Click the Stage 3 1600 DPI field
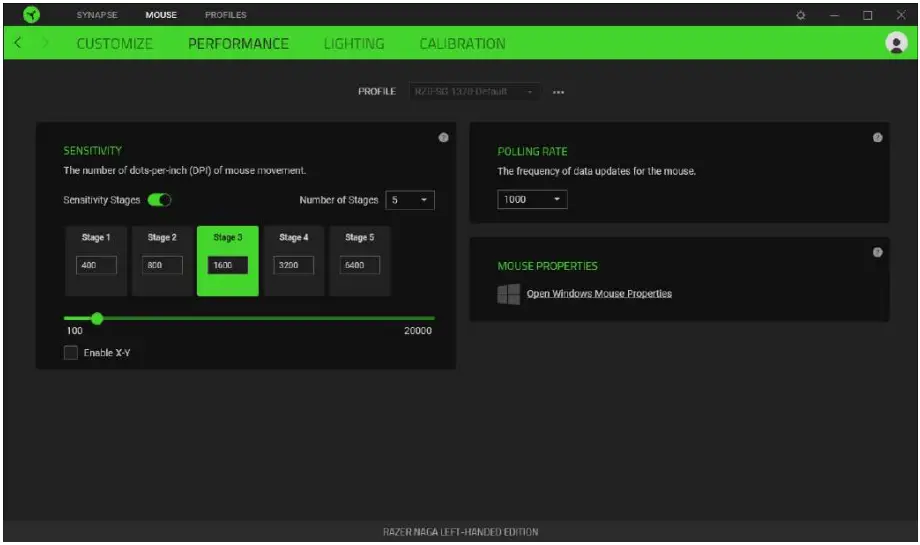This screenshot has height=545, width=920. coord(228,265)
